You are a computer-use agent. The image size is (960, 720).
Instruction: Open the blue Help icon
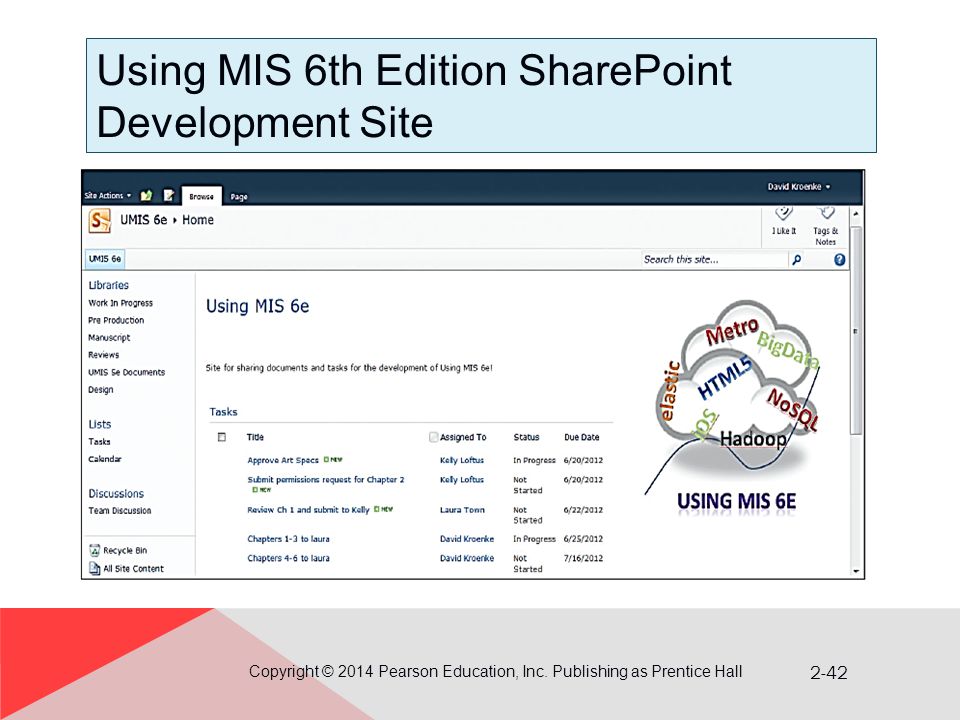(x=839, y=260)
